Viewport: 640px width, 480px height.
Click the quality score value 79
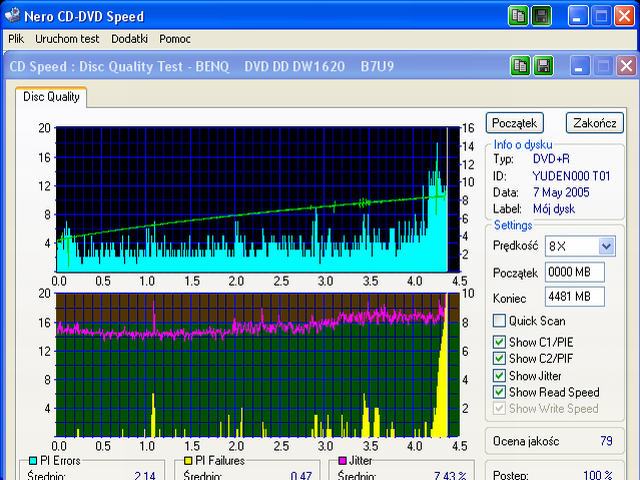pyautogui.click(x=607, y=441)
